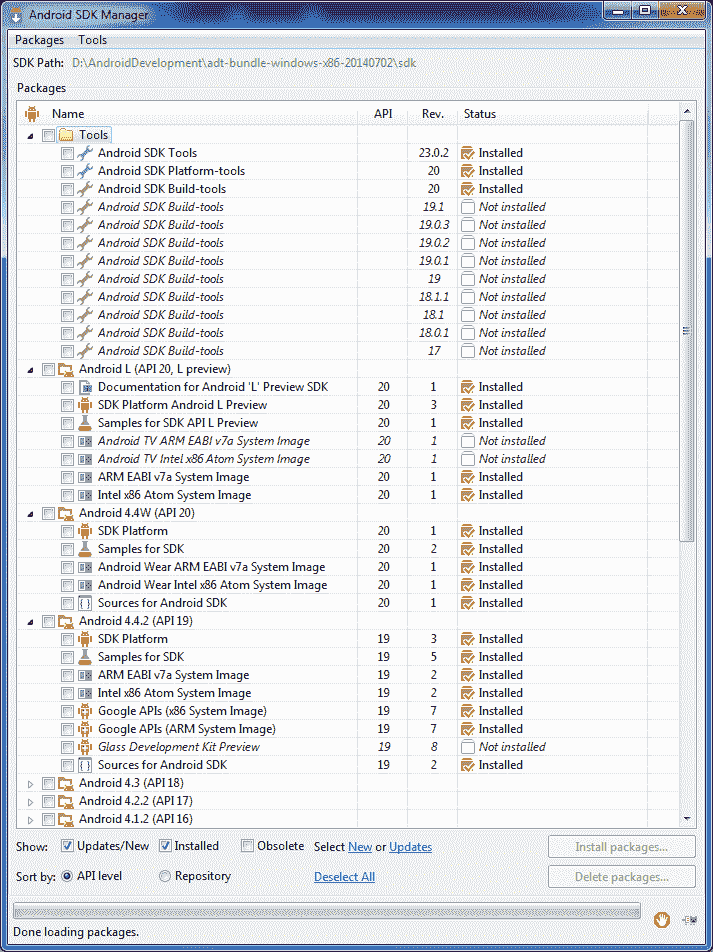Check the Android SDK Build-tools 19.0.3 checkbox

click(67, 225)
